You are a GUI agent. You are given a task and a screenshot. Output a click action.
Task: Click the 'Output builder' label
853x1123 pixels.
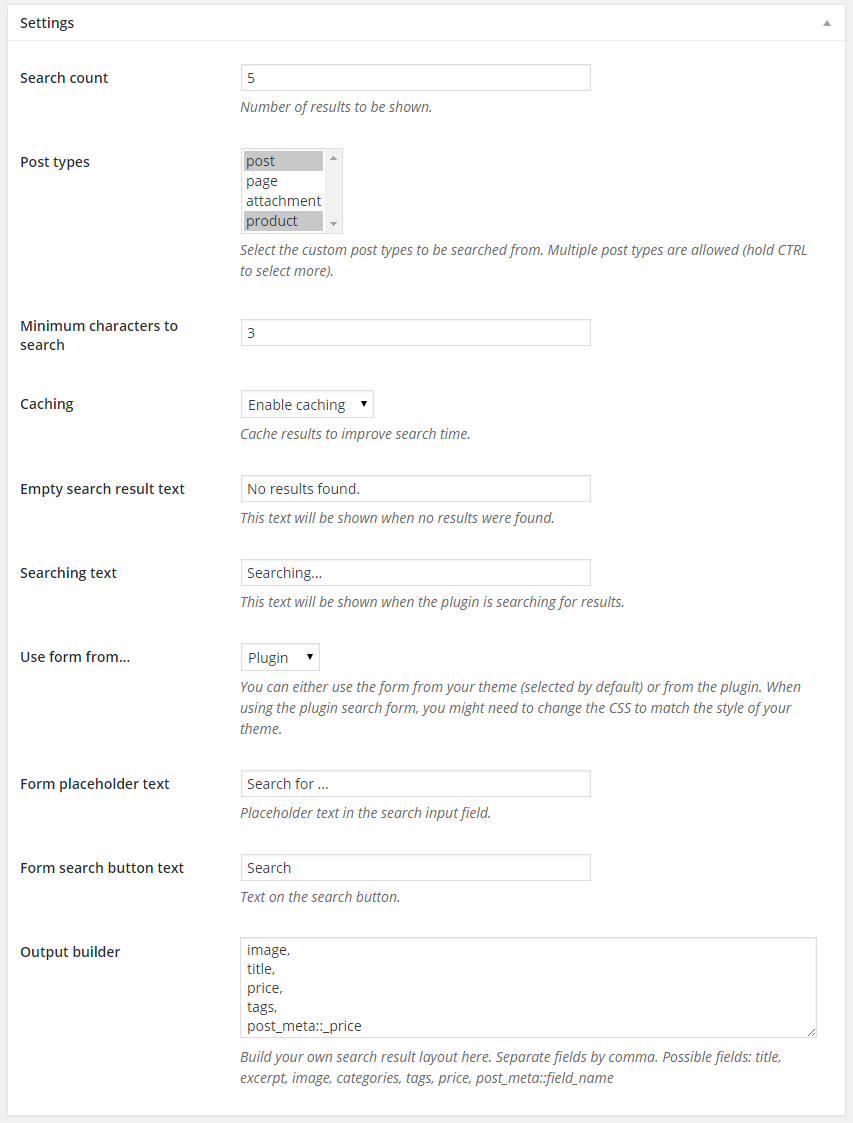click(70, 952)
